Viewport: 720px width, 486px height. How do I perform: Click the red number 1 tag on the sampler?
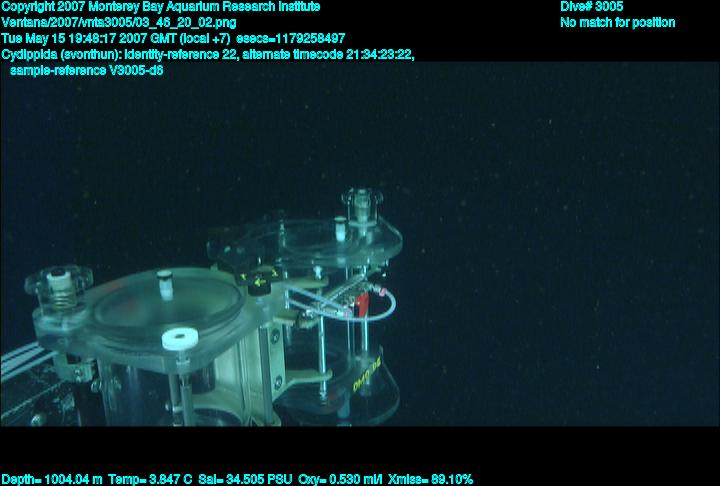tap(362, 305)
